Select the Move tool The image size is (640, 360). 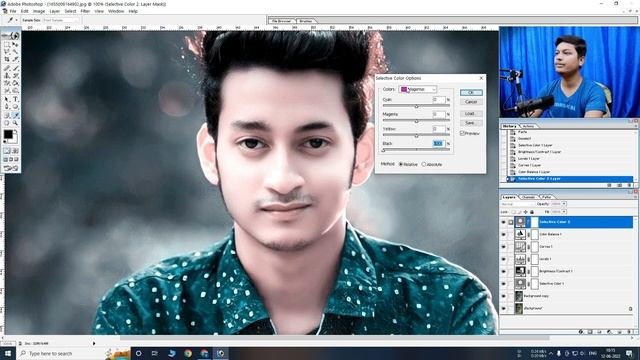pyautogui.click(x=15, y=44)
